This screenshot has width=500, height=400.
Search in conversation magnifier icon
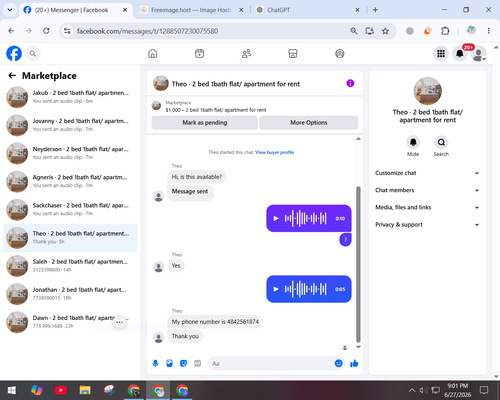441,142
